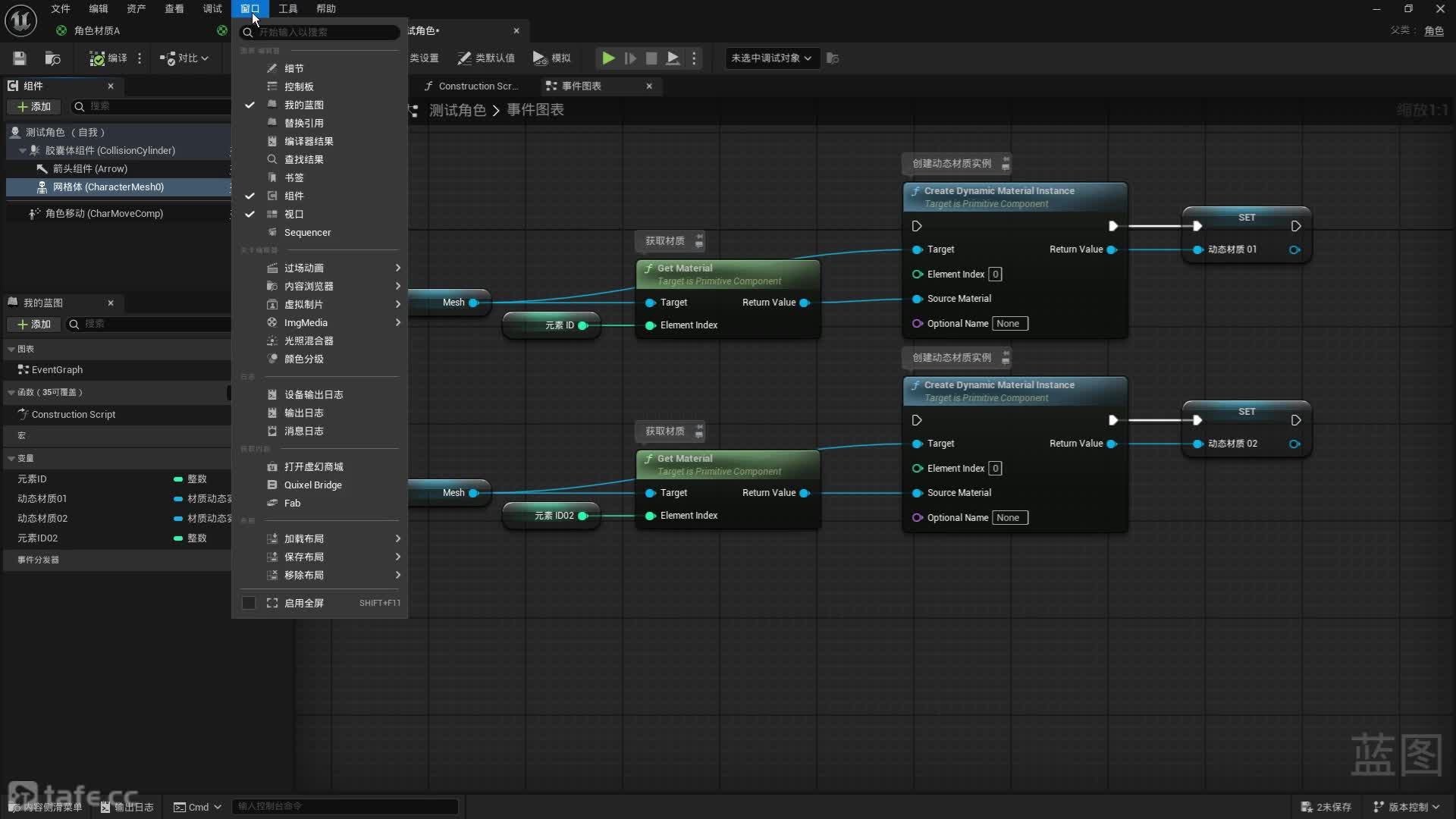Click the 2 unsaved button in status bar
Screen dimensions: 1456x819
1326,807
